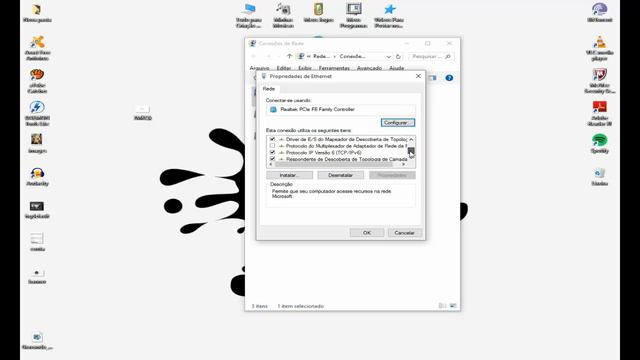
Task: Uncheck Respondente de Descoberta de Topologia checkbox
Action: click(x=272, y=159)
